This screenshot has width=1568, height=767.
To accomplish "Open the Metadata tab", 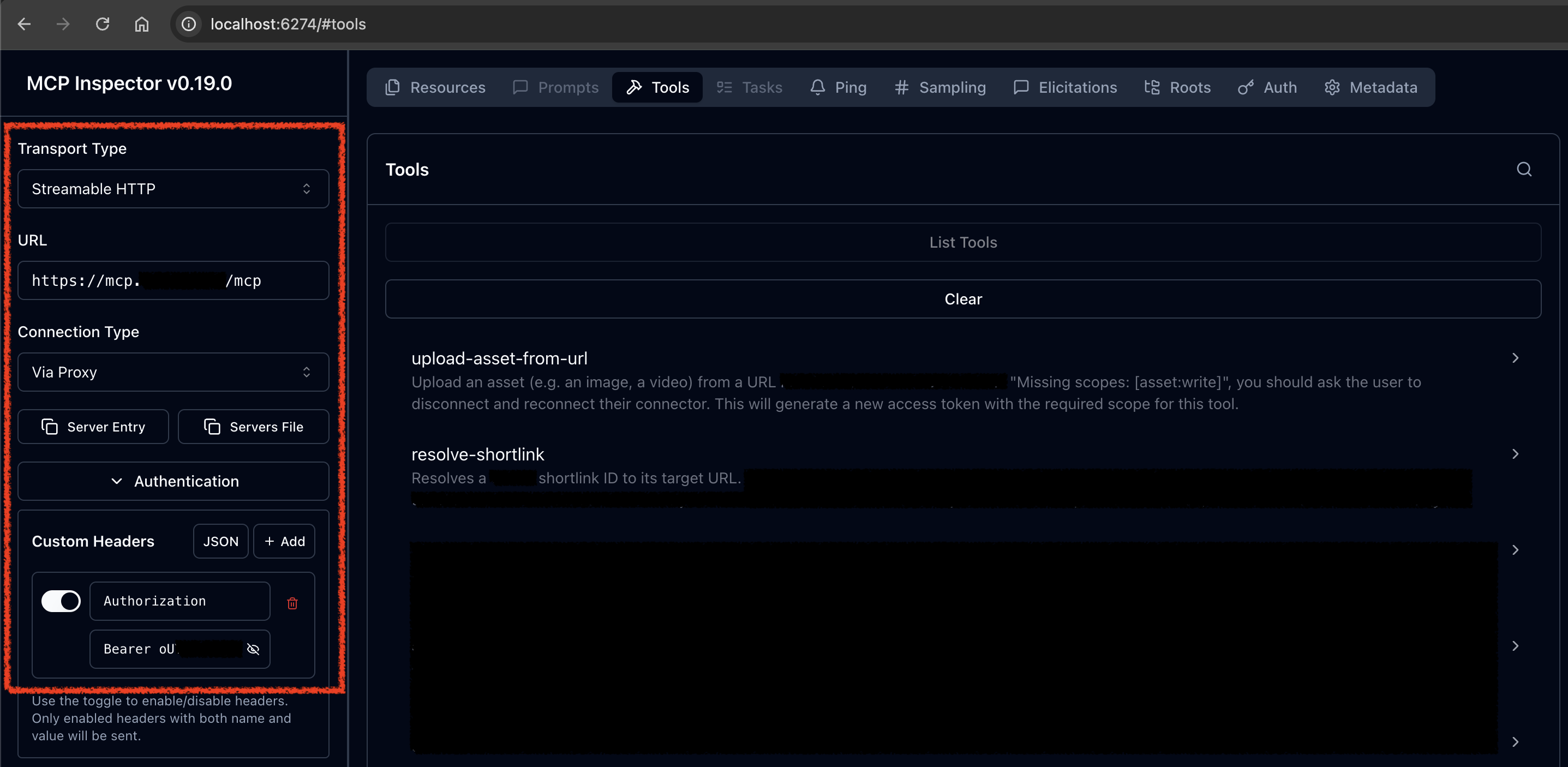I will click(1371, 87).
